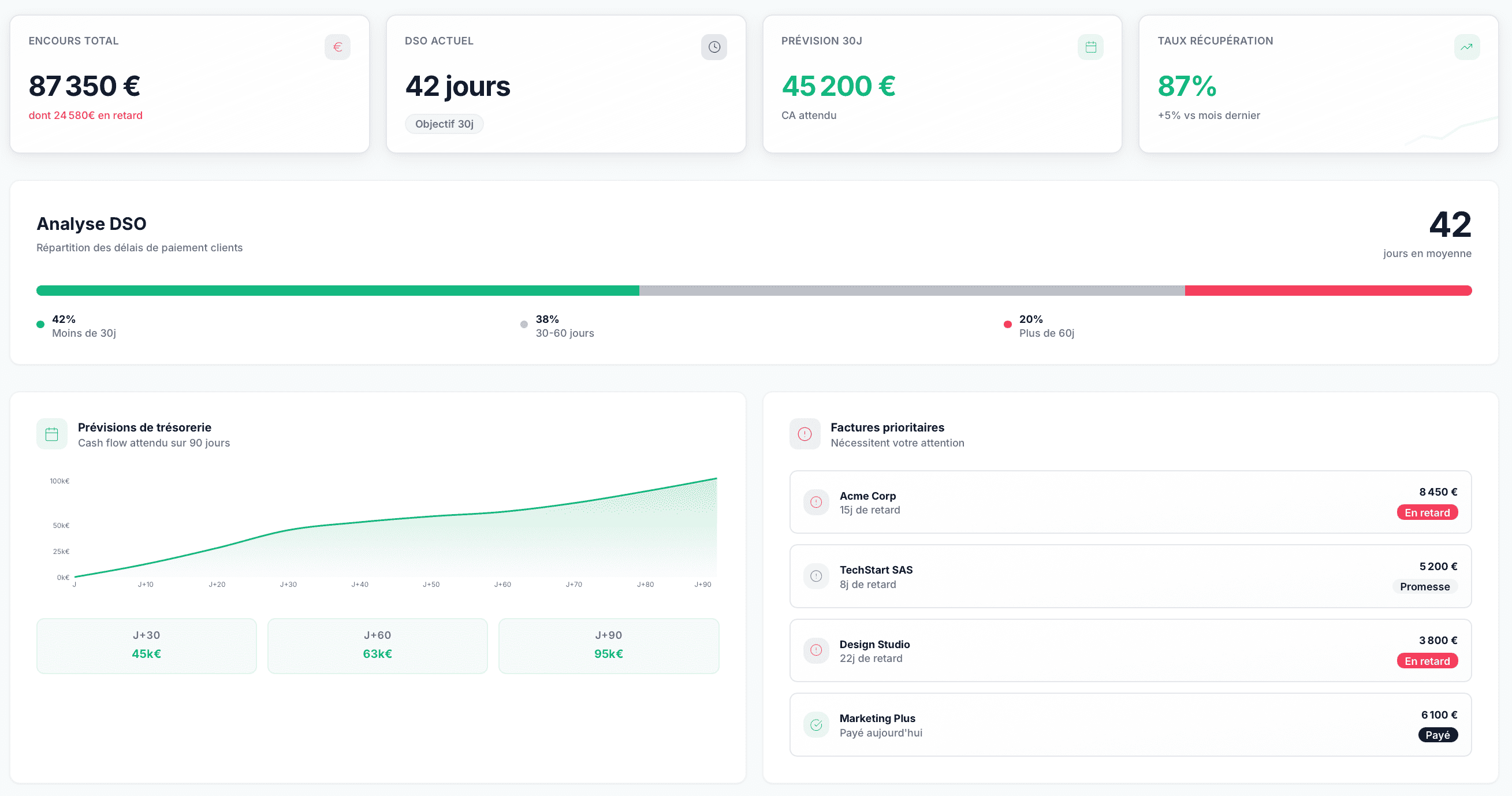The height and width of the screenshot is (796, 1512).
Task: Select the J+30 45k€ forecast tile
Action: point(146,645)
